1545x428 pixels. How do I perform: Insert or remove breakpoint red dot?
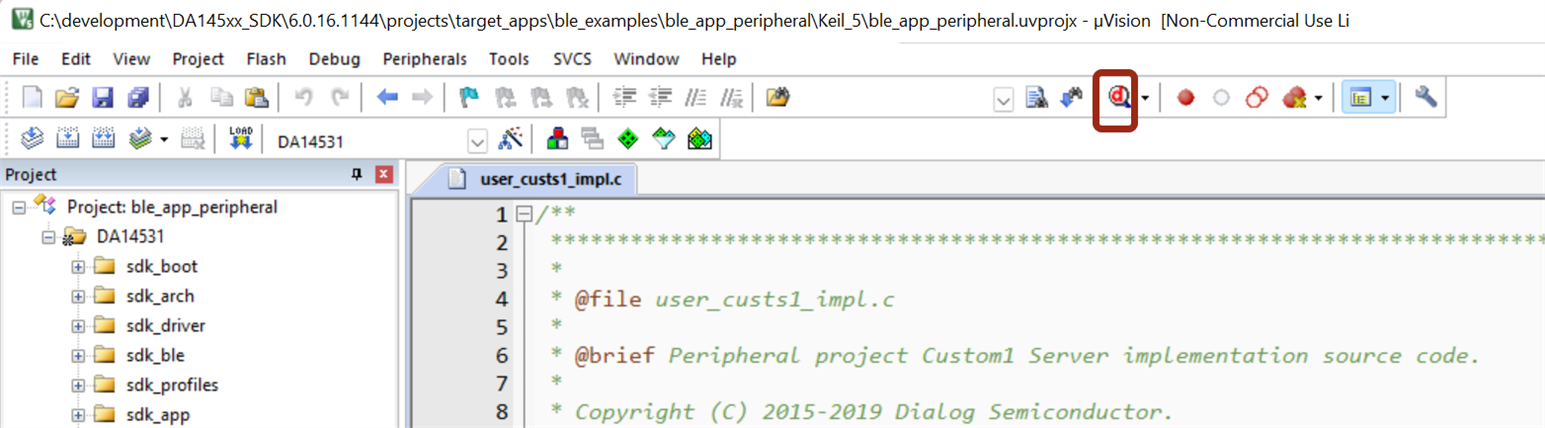[1186, 98]
